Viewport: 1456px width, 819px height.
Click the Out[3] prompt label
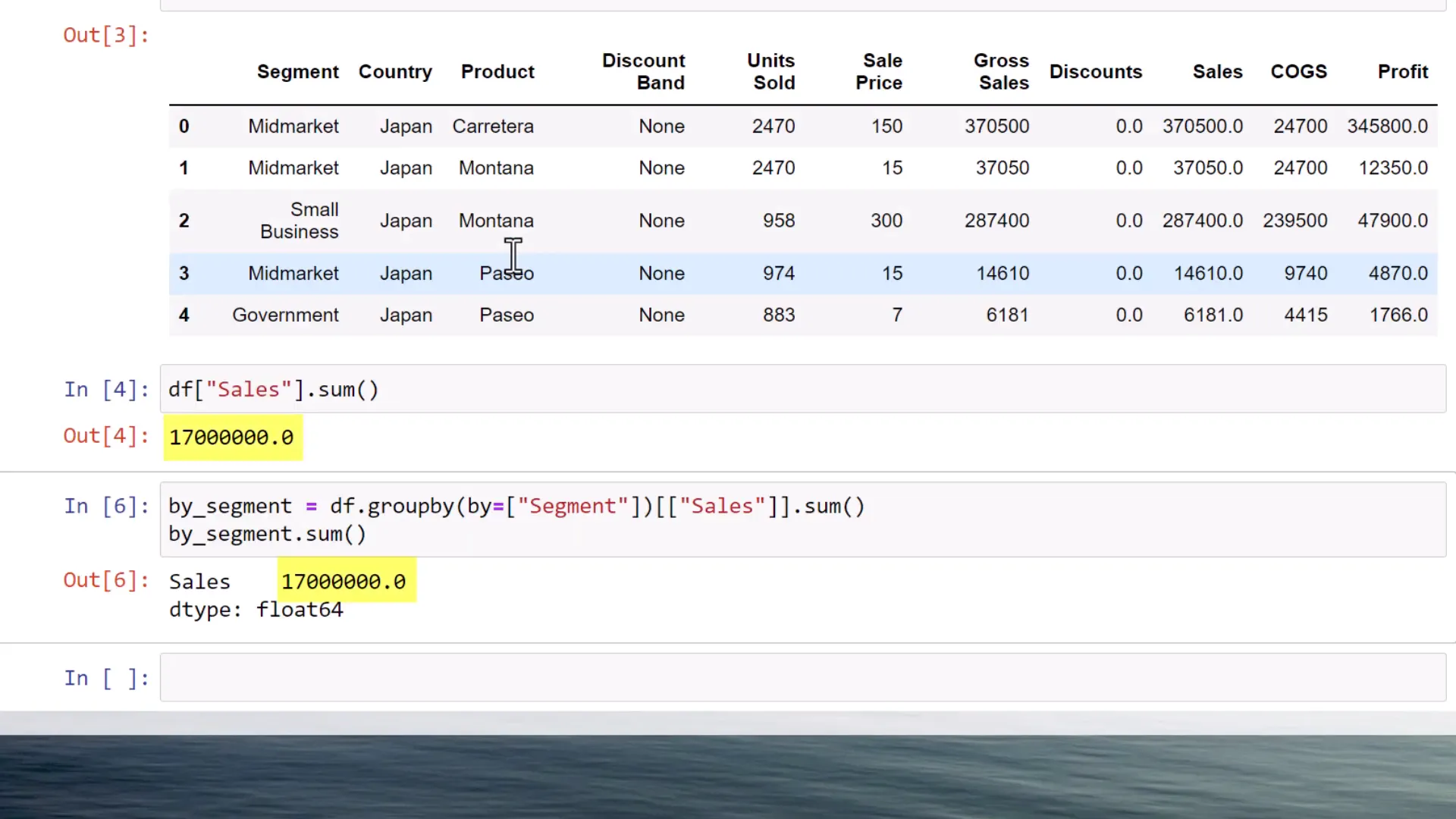click(105, 35)
